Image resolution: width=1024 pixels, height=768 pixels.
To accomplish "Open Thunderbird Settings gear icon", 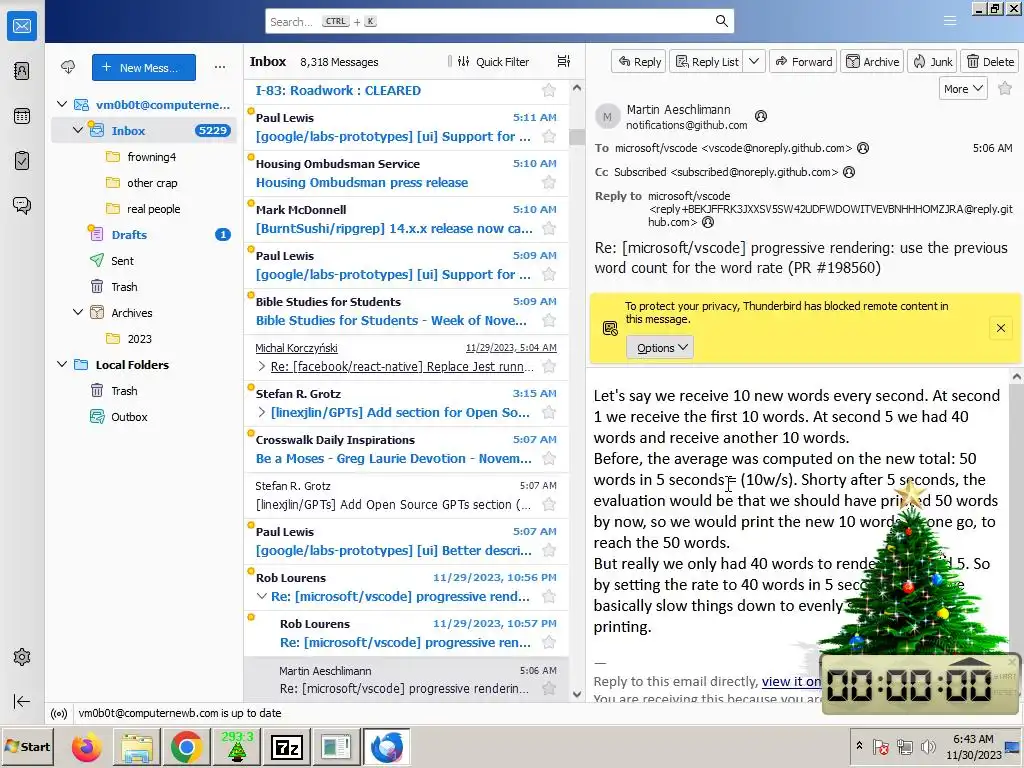I will [22, 657].
